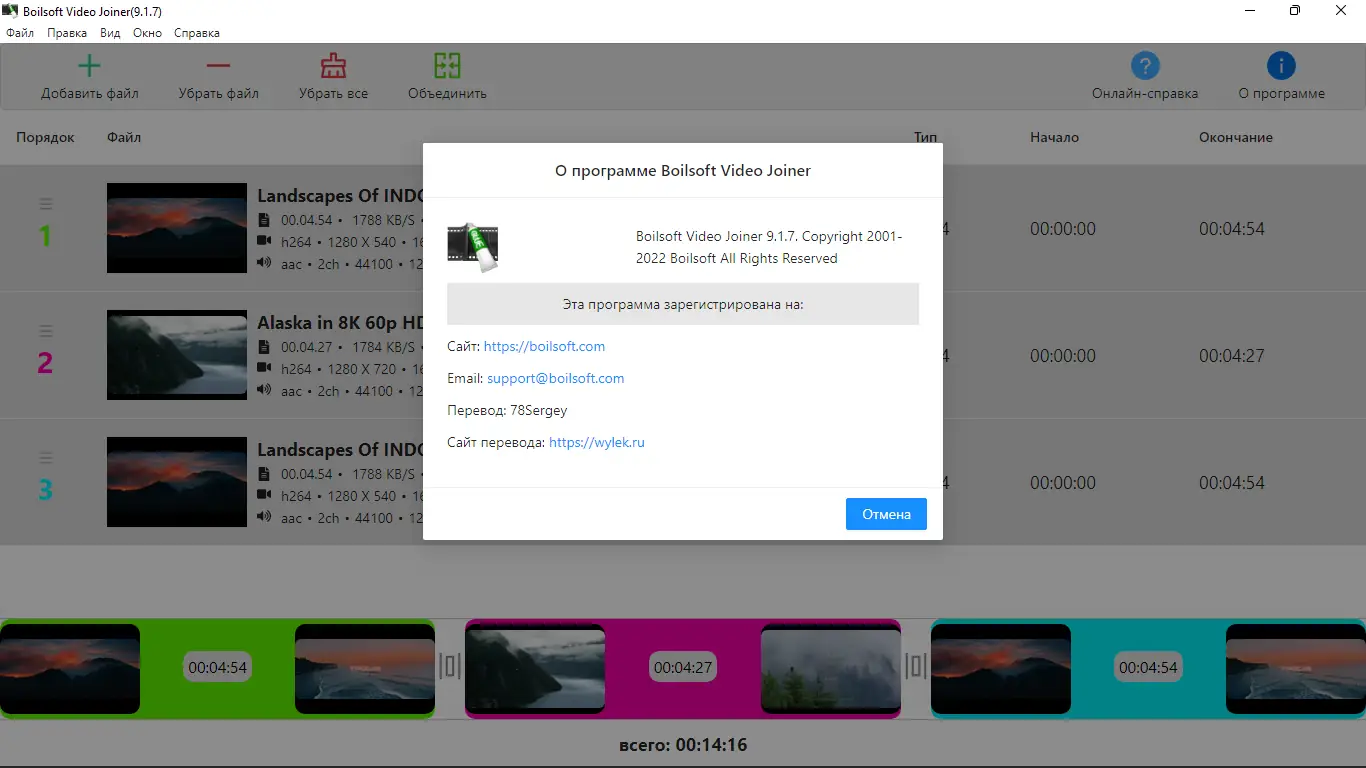Click the 00:04:54 duration badge on cyan clip

(1148, 667)
